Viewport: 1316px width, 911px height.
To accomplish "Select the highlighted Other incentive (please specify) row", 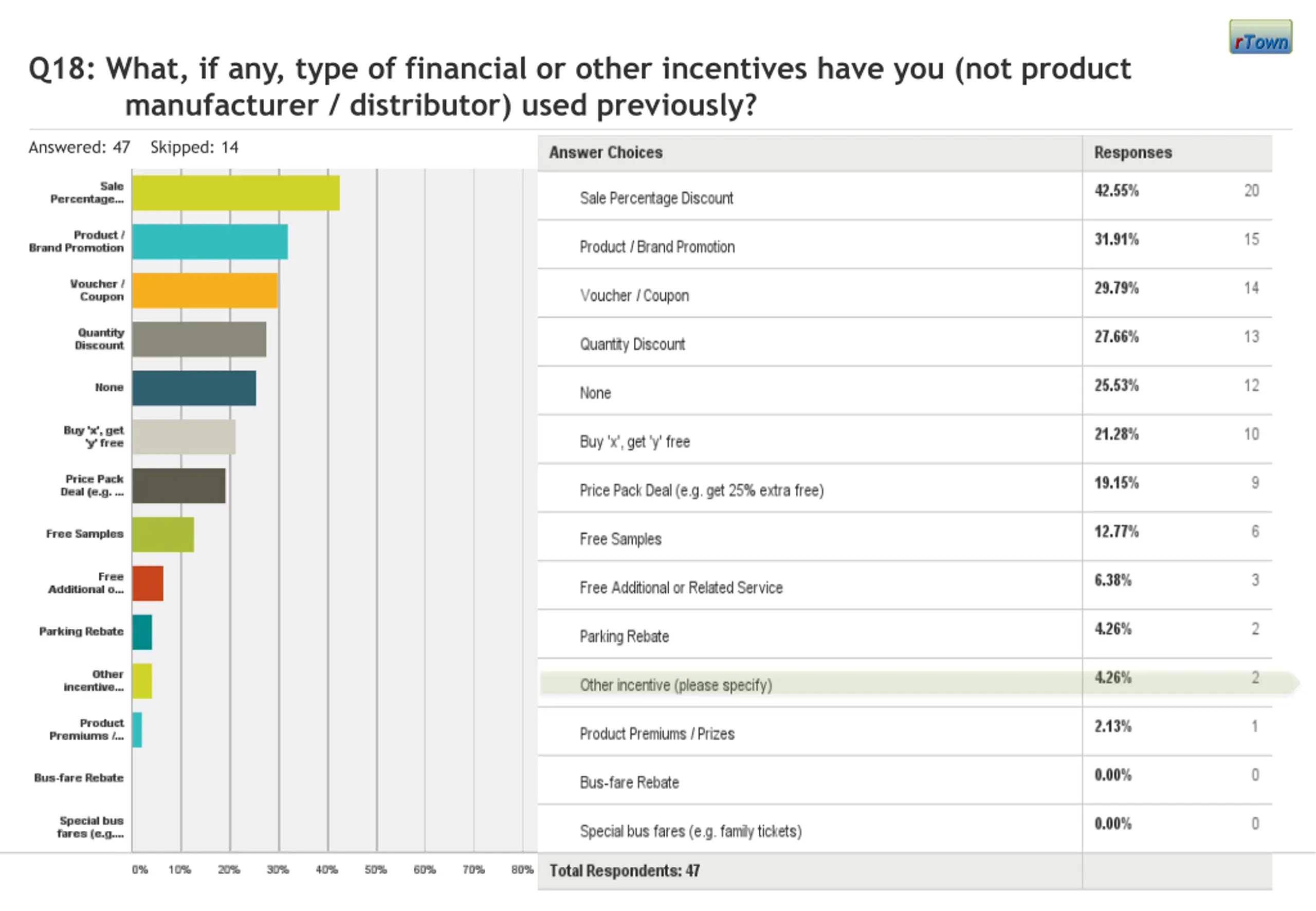I will coord(675,685).
